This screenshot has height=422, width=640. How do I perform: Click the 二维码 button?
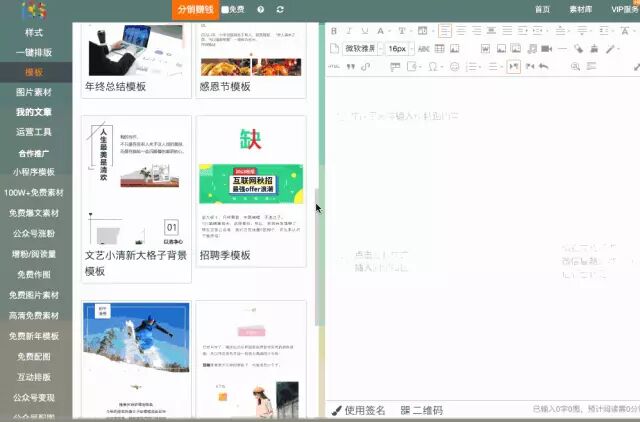[422, 410]
